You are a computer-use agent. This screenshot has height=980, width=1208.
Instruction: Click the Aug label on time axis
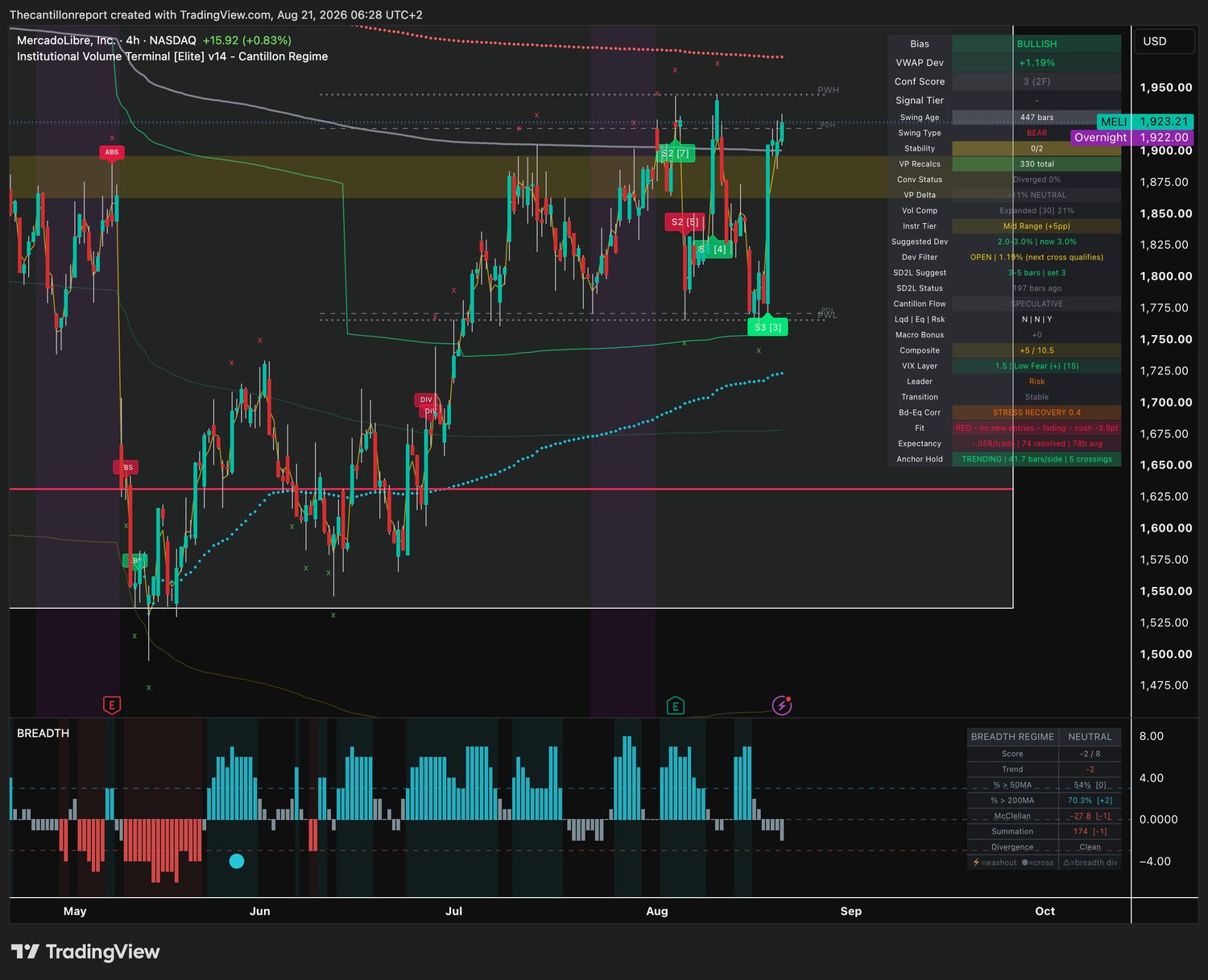click(657, 911)
